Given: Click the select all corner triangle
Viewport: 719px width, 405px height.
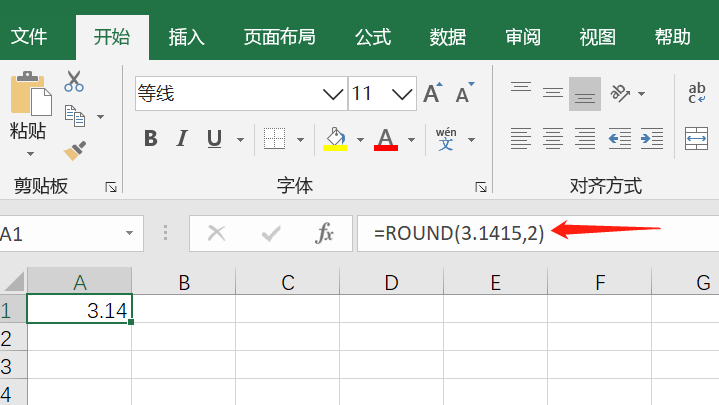Looking at the screenshot, I should point(14,281).
